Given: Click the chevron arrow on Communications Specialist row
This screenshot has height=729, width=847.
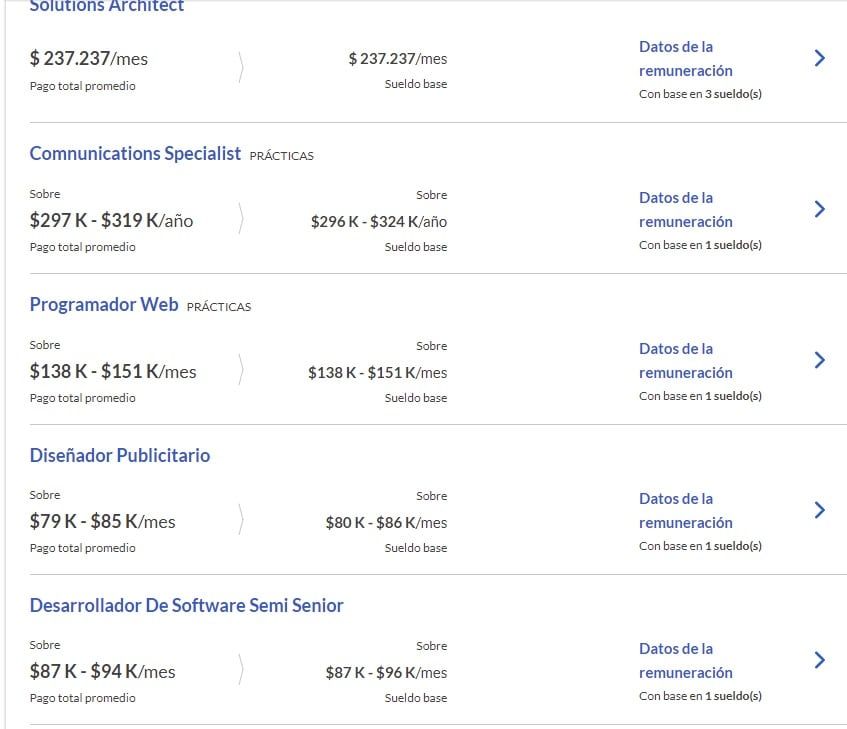Looking at the screenshot, I should click(x=820, y=209).
